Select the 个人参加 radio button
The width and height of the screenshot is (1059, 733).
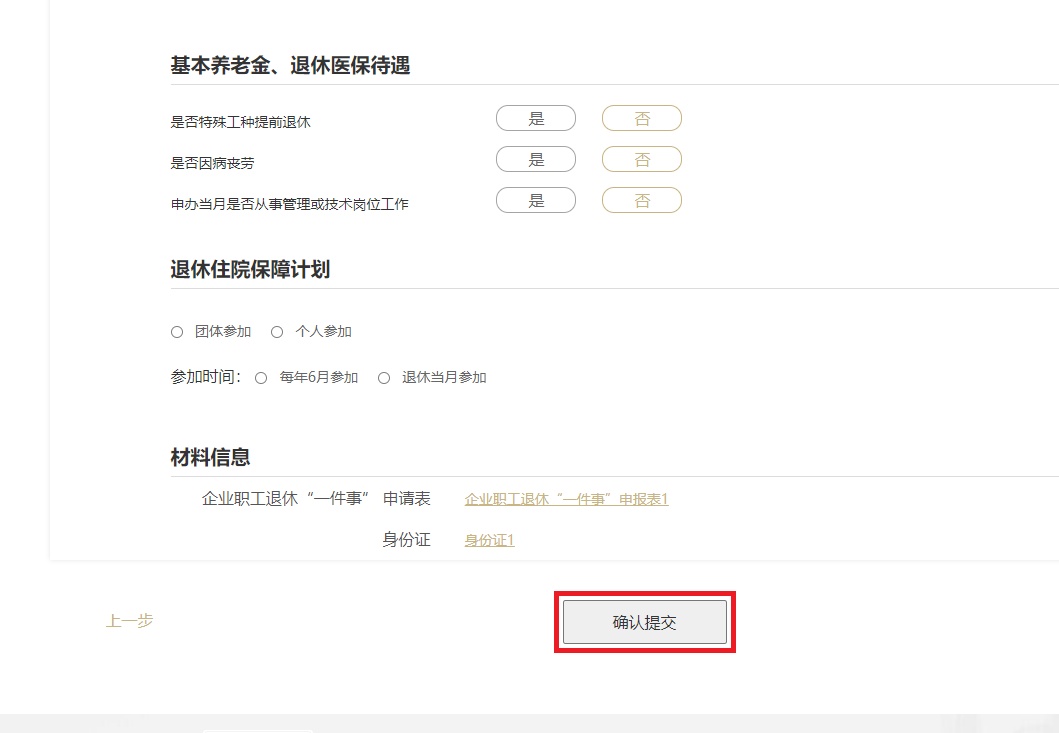point(278,332)
